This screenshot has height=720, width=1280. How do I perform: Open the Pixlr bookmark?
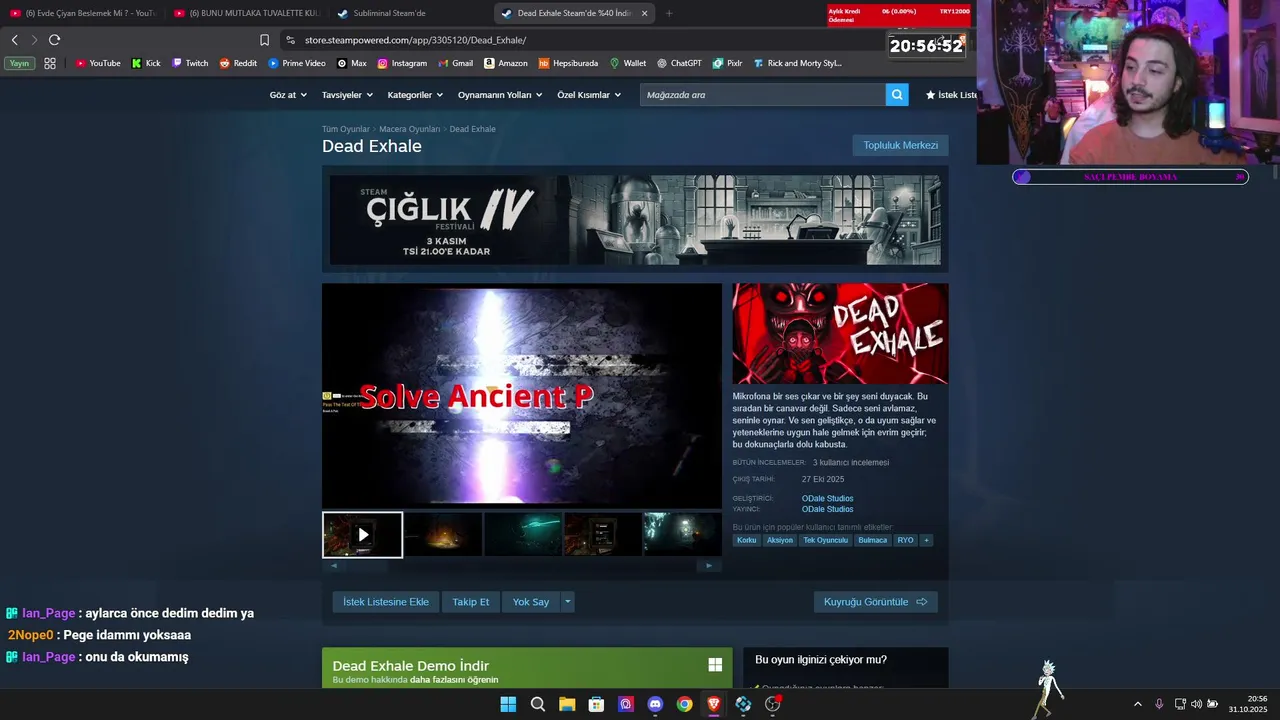click(727, 63)
